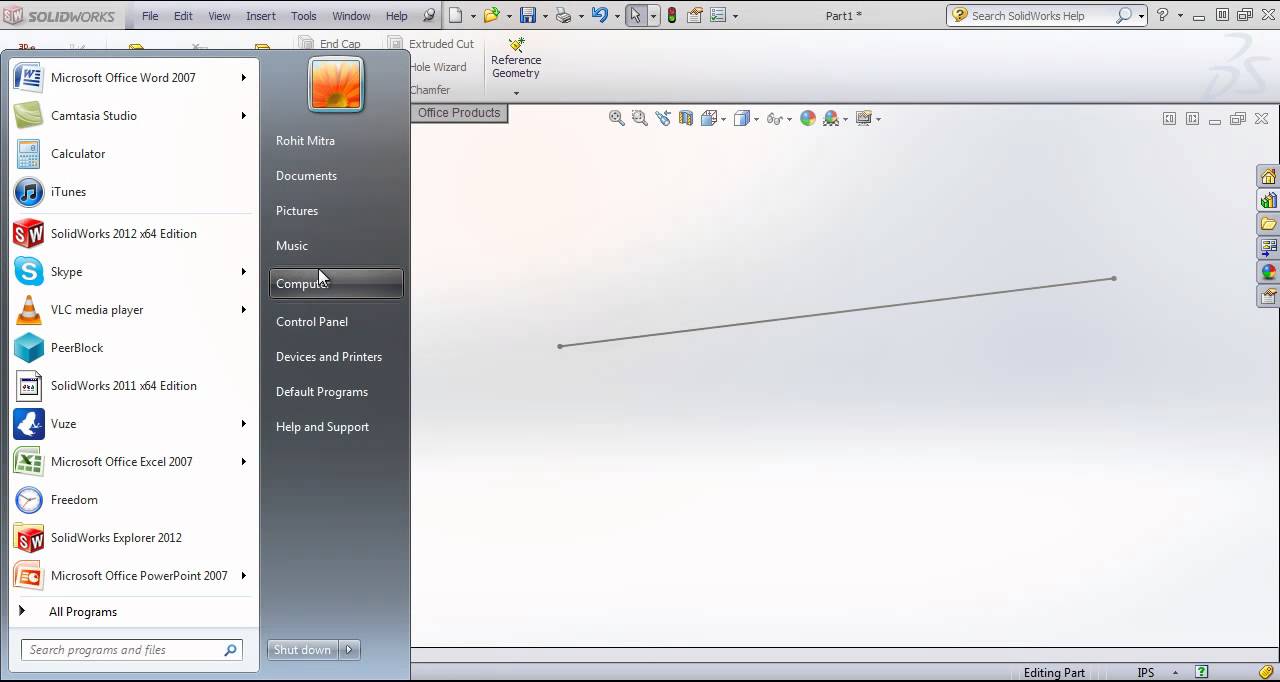Click the Display Style cube icon
Viewport: 1280px width, 682px height.
(x=742, y=118)
